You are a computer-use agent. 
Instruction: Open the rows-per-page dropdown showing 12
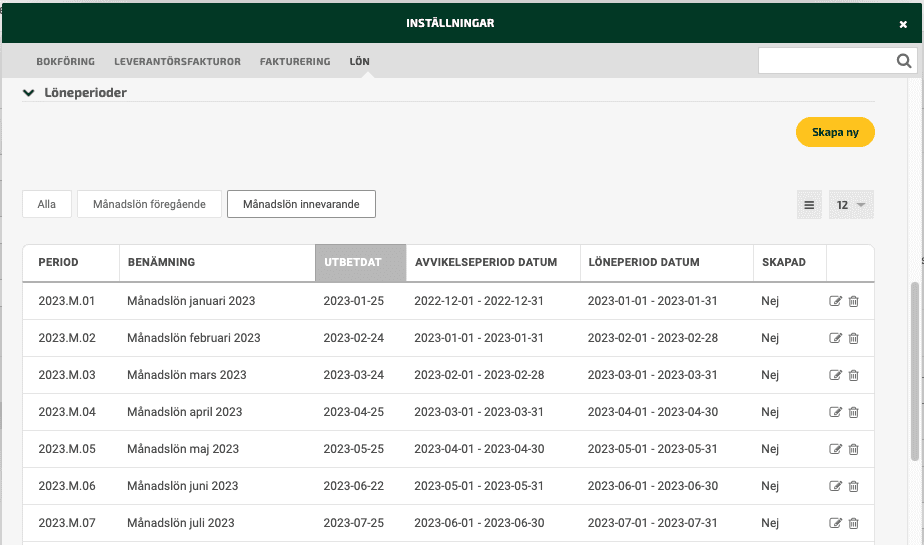click(x=851, y=205)
